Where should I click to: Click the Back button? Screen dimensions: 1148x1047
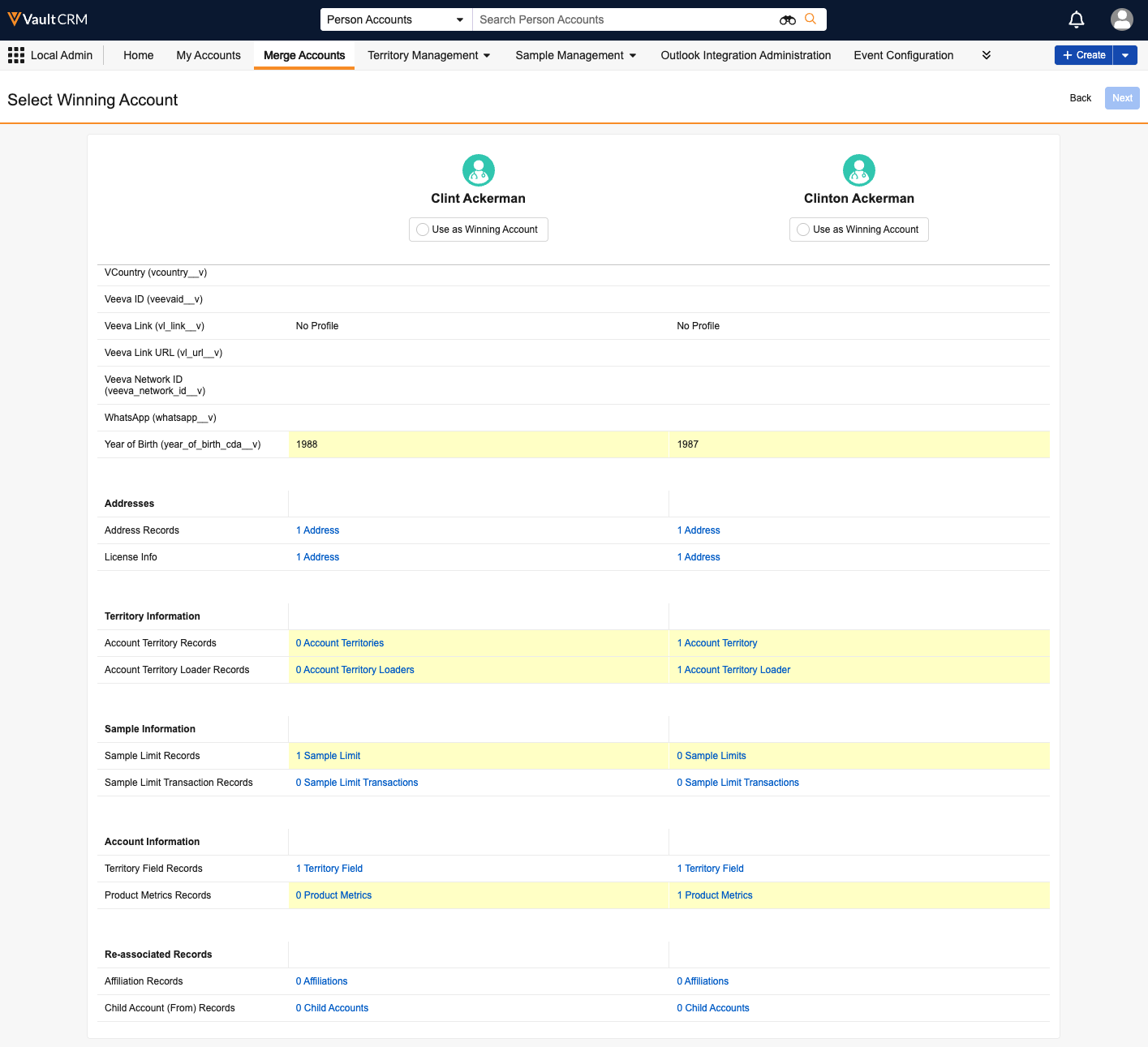1080,98
